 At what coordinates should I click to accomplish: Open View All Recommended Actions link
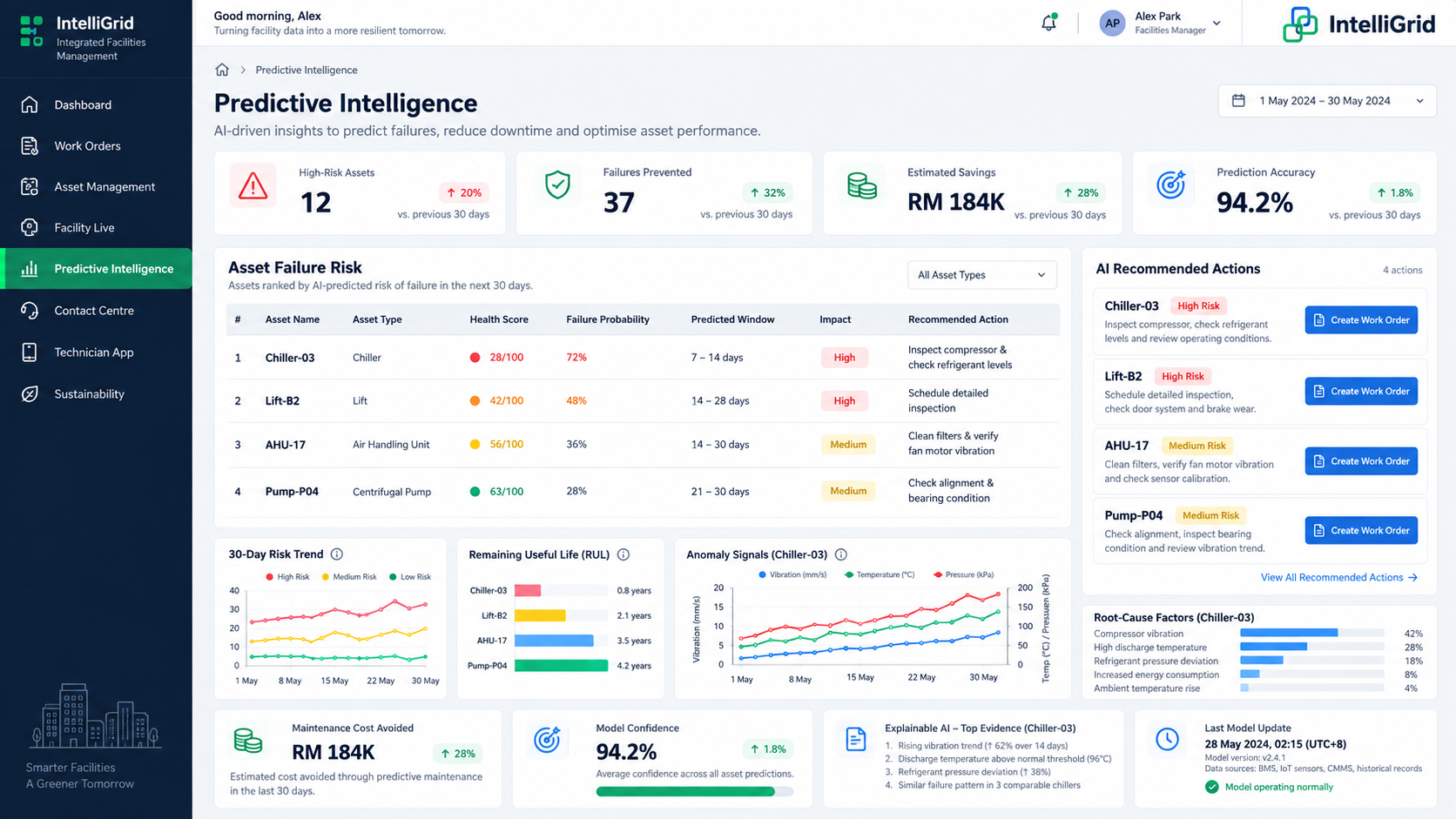(1339, 577)
